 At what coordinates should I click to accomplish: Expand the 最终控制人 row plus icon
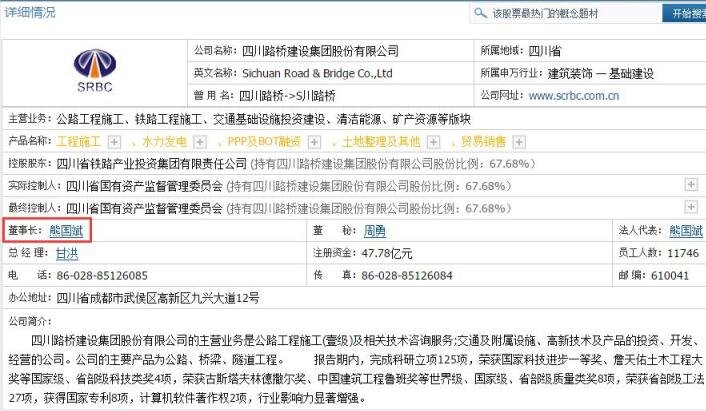click(691, 207)
